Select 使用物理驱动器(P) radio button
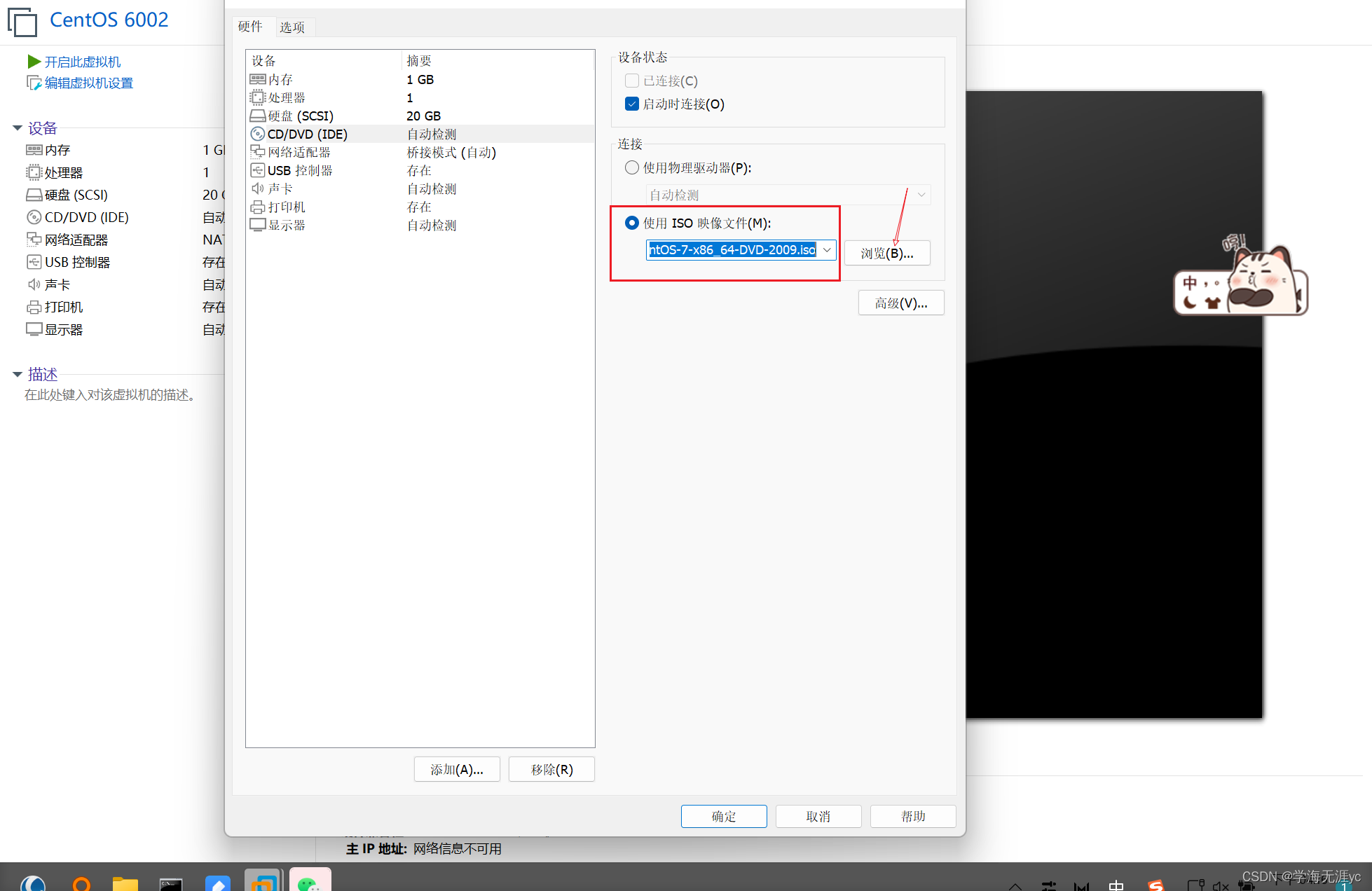 [632, 167]
